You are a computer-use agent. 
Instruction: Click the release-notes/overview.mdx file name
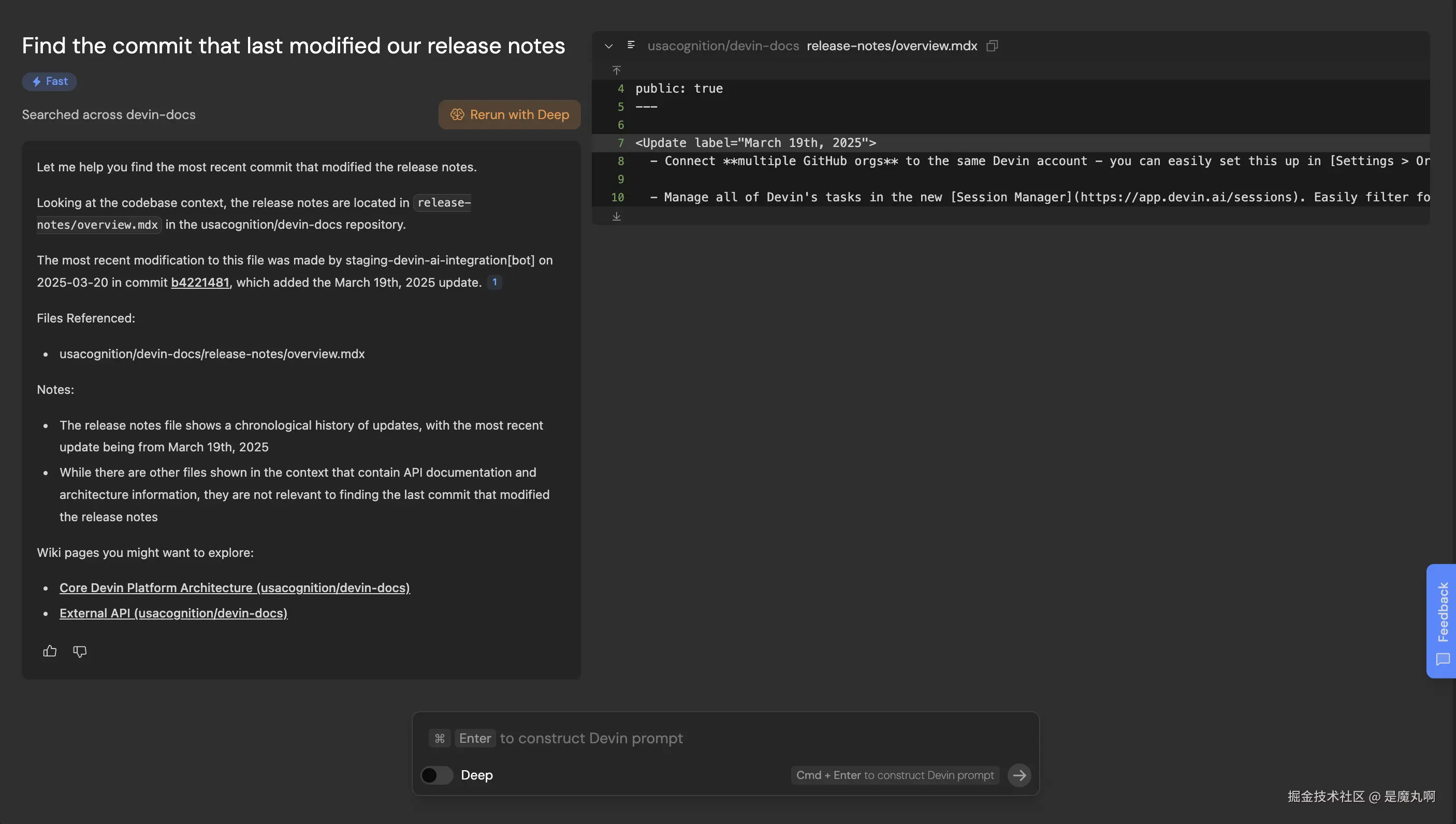tap(892, 46)
